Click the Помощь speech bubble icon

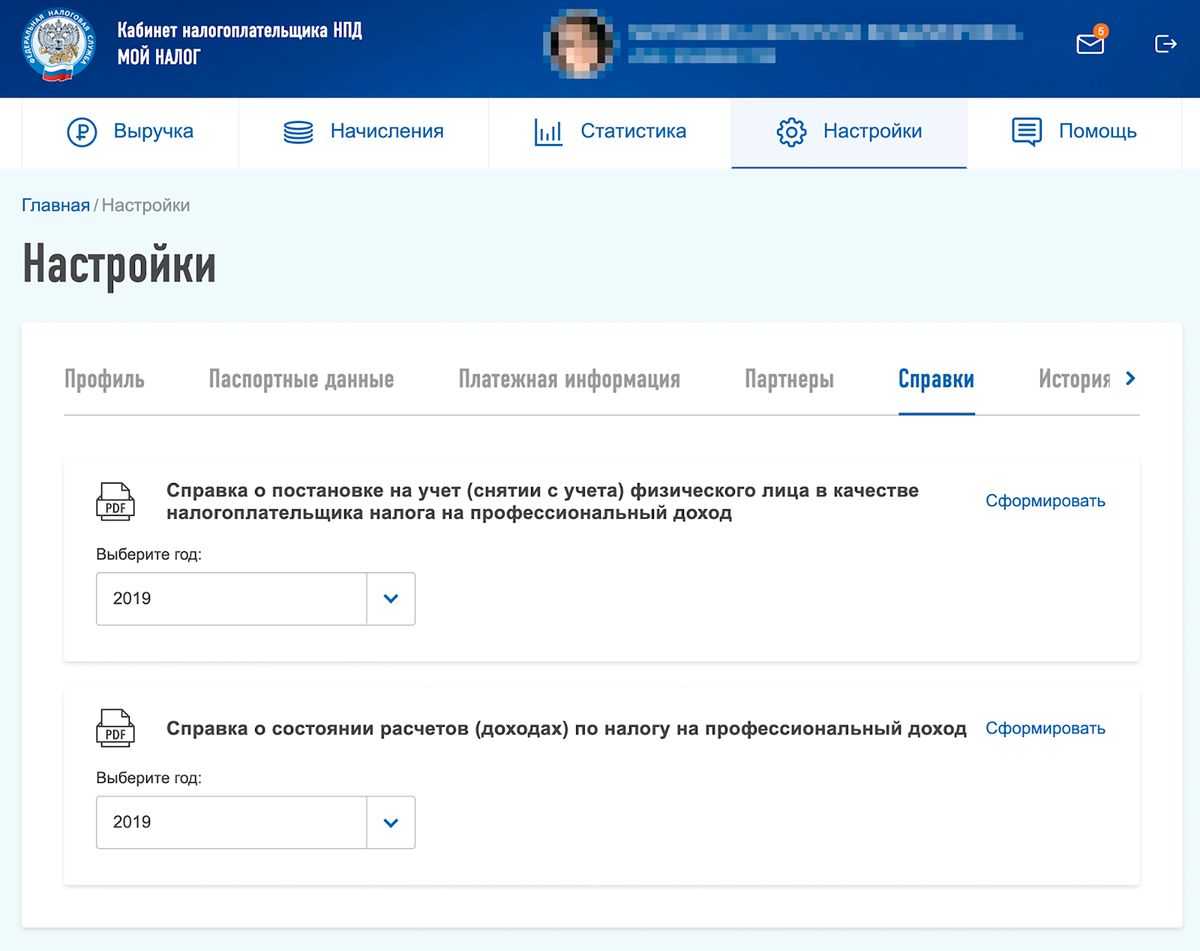pos(1026,131)
